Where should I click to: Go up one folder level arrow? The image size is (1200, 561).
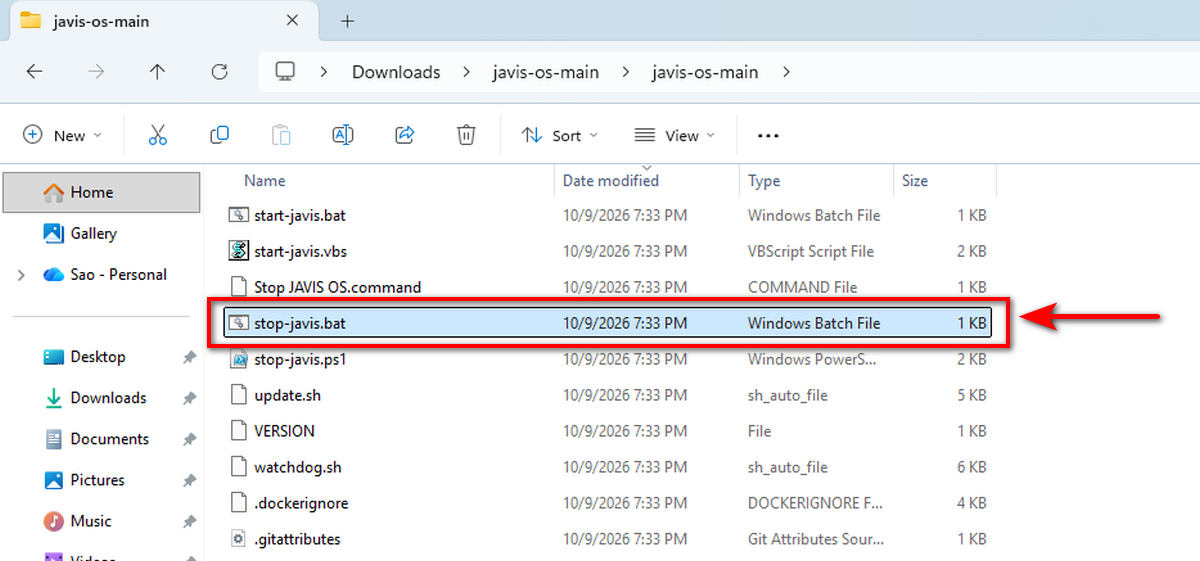157,72
